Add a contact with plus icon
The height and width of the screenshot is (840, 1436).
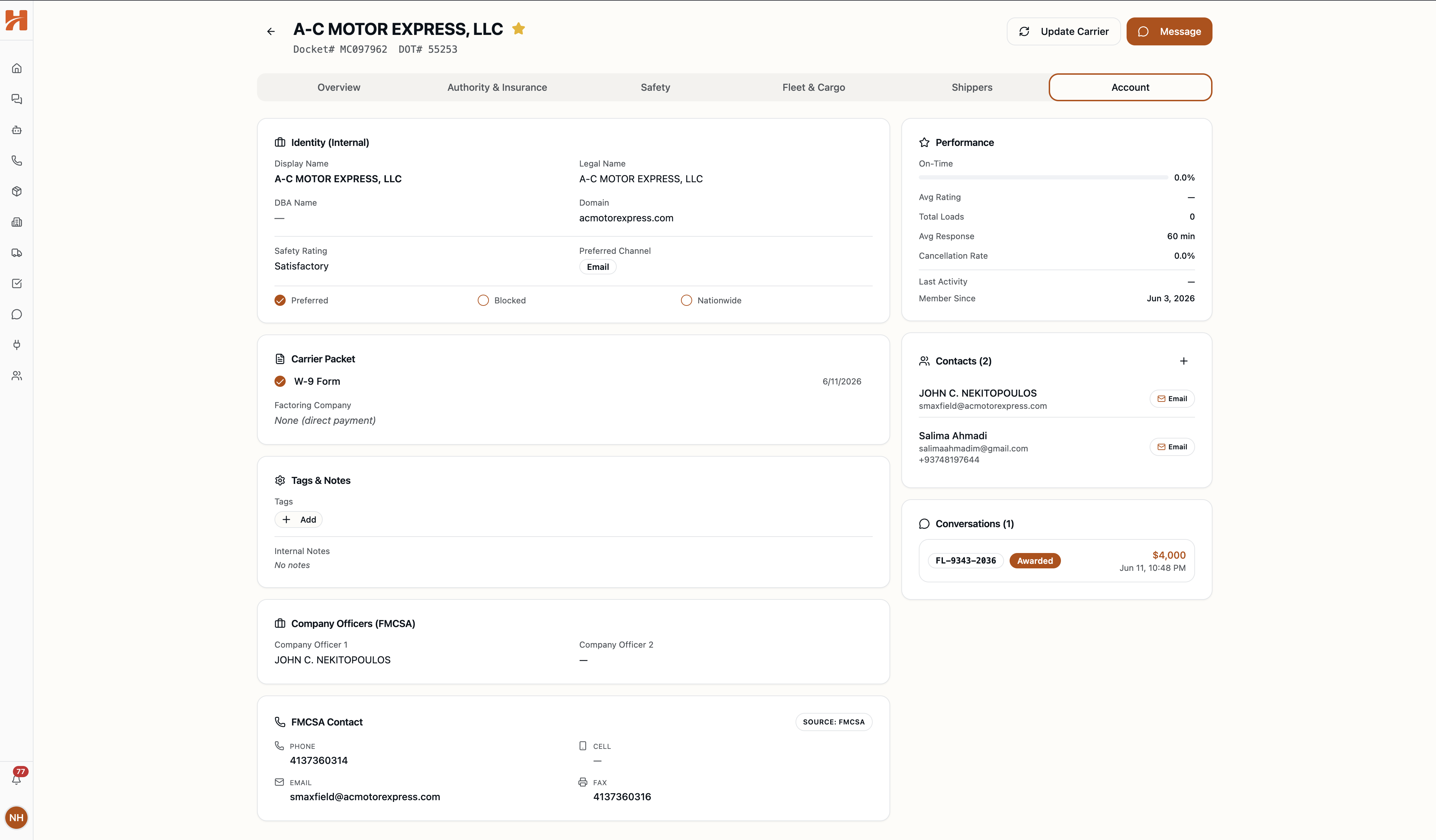[x=1184, y=361]
